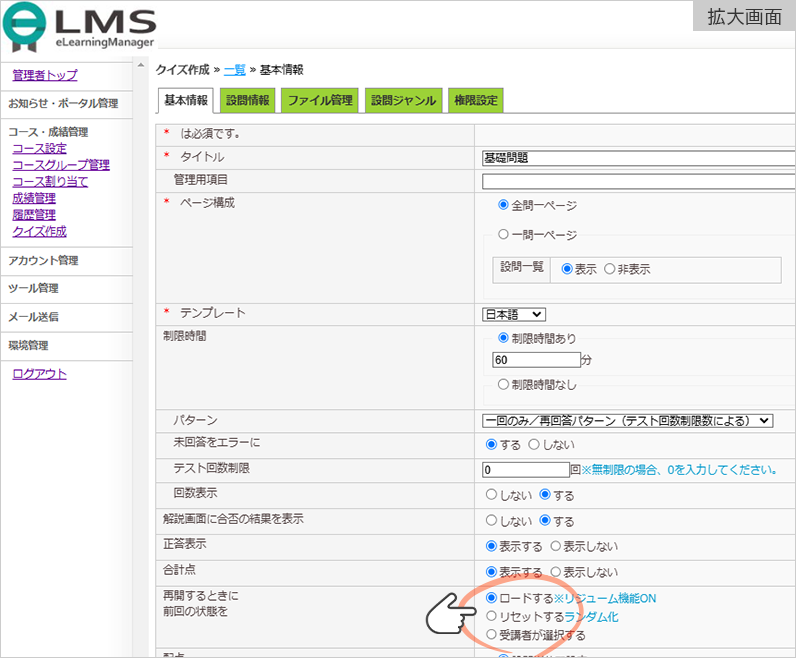The width and height of the screenshot is (796, 658).
Task: Click the 管理者トップ link
Action: [45, 75]
